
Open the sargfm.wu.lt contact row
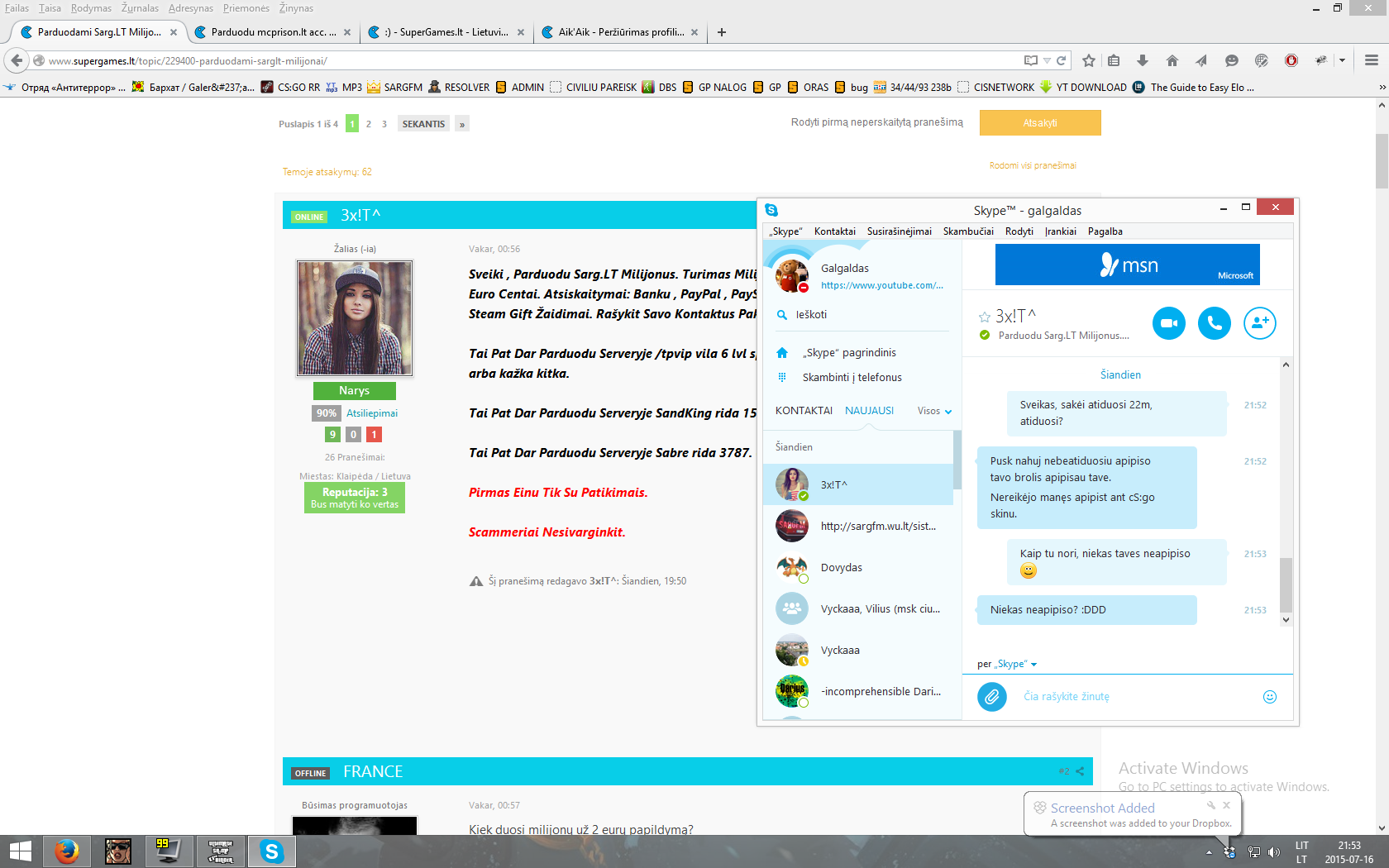tap(860, 526)
